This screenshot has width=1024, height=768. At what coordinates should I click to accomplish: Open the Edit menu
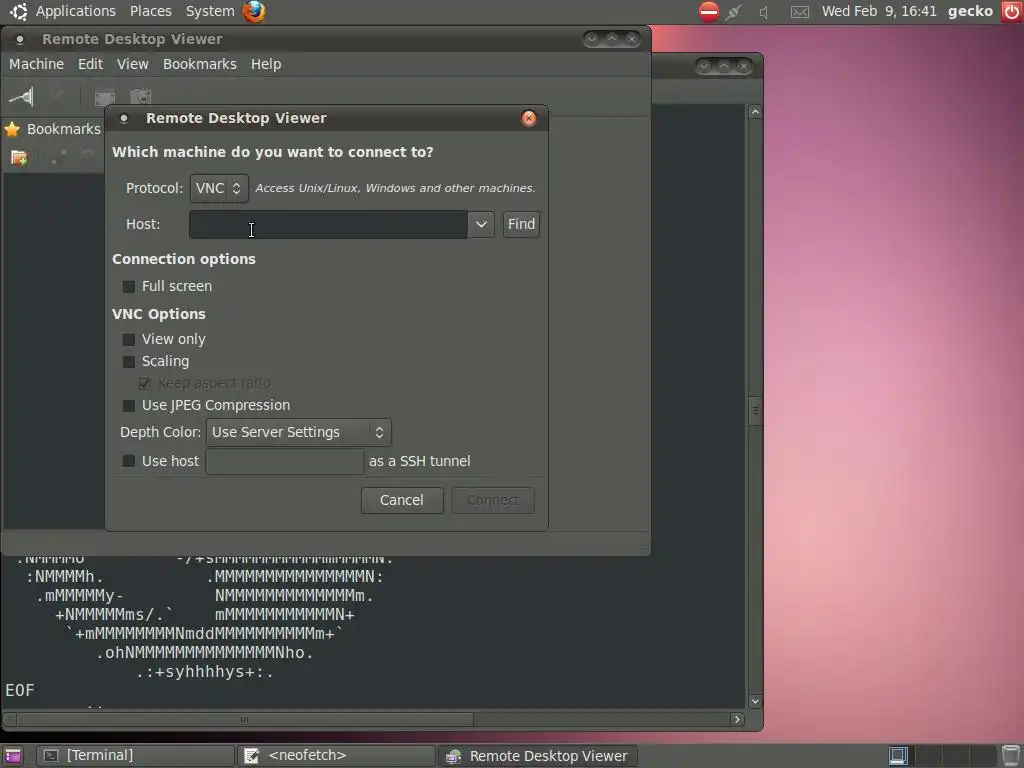pyautogui.click(x=90, y=64)
